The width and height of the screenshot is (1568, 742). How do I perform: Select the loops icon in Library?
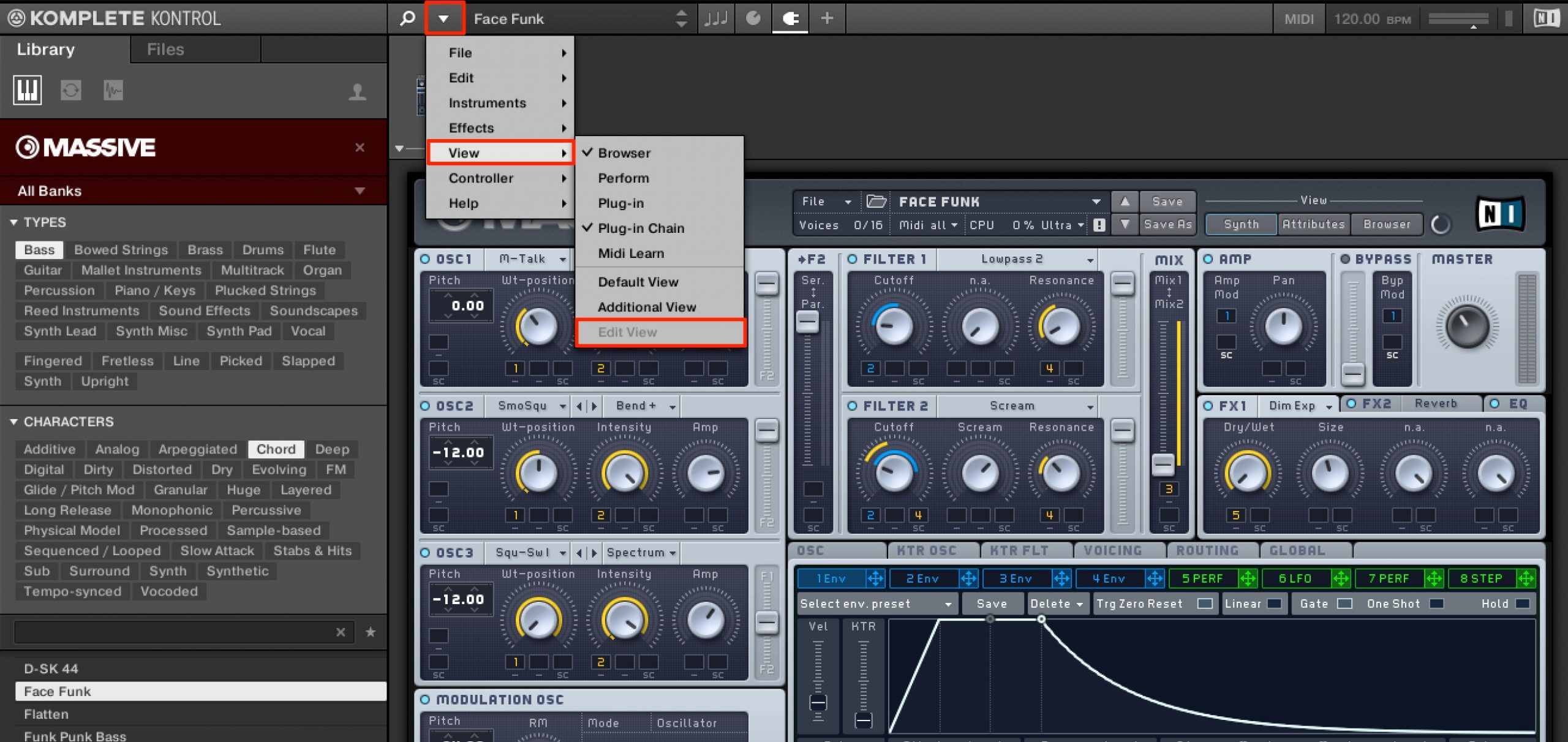[x=71, y=91]
